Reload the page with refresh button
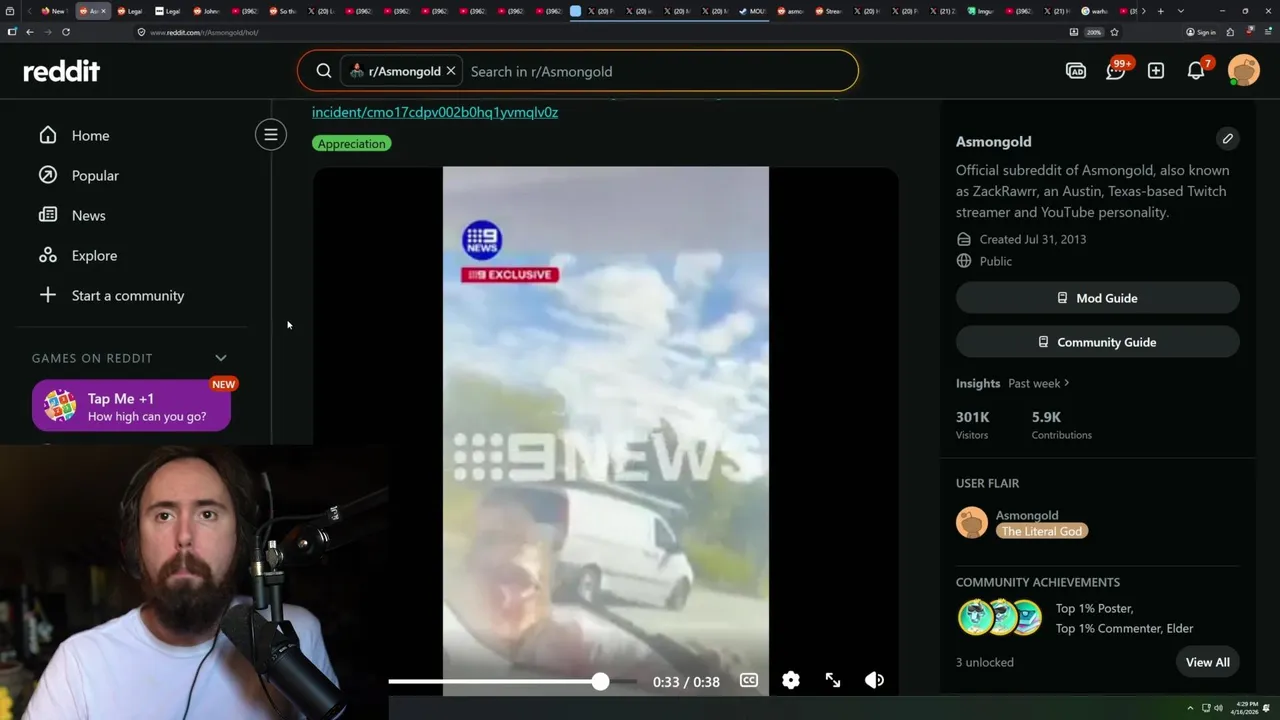The width and height of the screenshot is (1280, 720). point(66,32)
